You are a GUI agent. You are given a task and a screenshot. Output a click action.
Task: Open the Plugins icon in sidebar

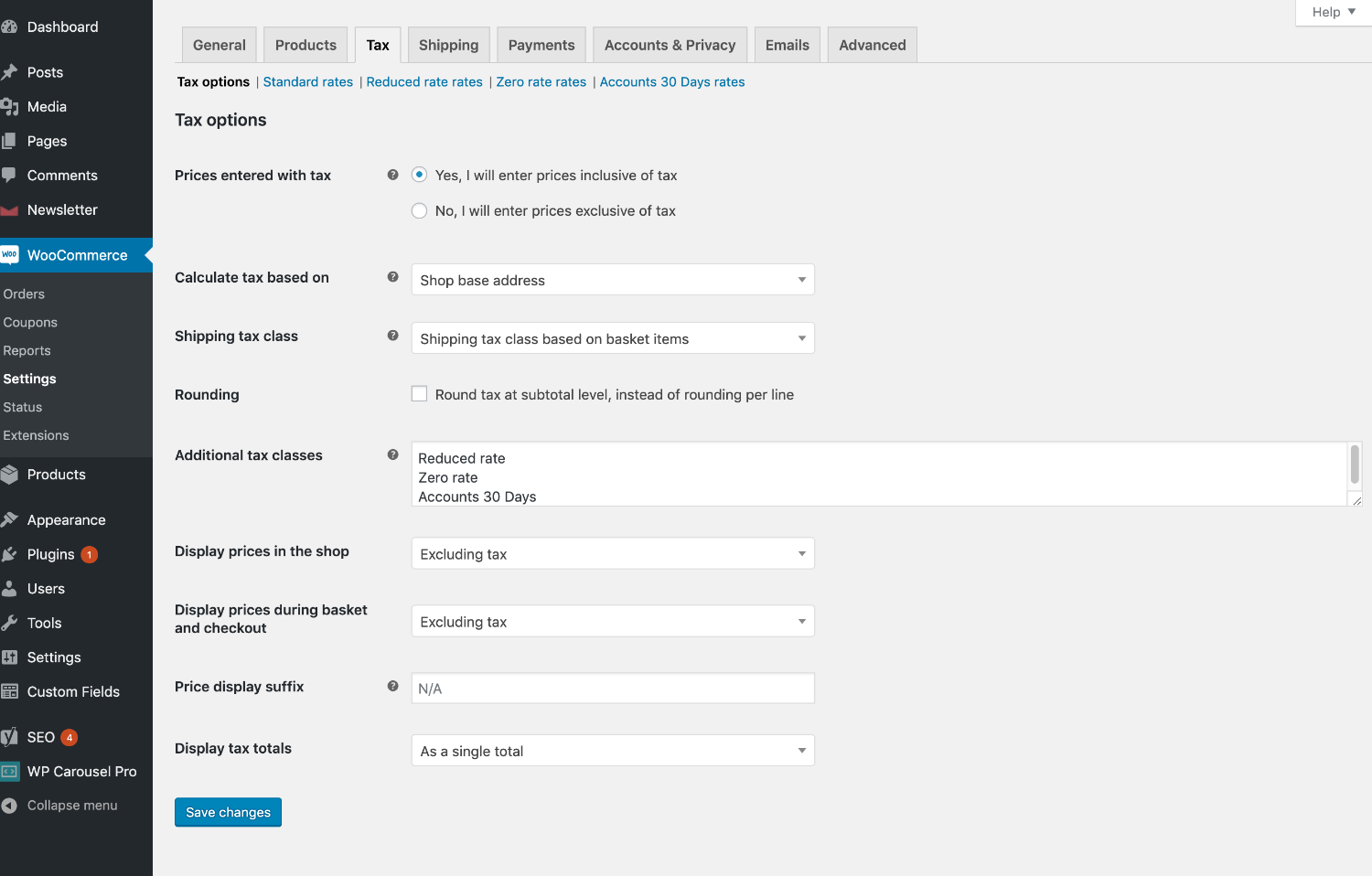pyautogui.click(x=10, y=553)
